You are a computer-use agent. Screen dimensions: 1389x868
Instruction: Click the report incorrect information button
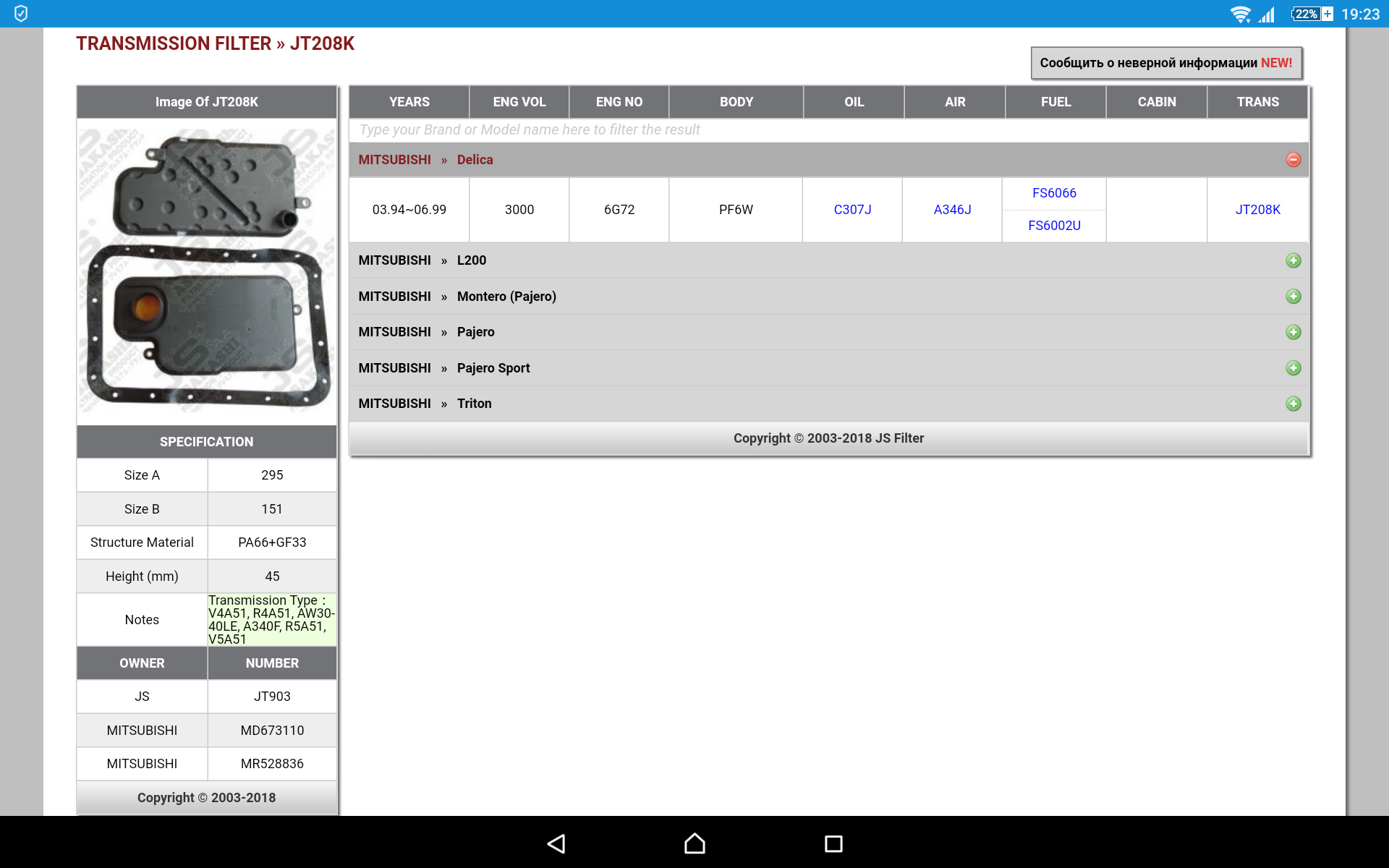coord(1165,63)
